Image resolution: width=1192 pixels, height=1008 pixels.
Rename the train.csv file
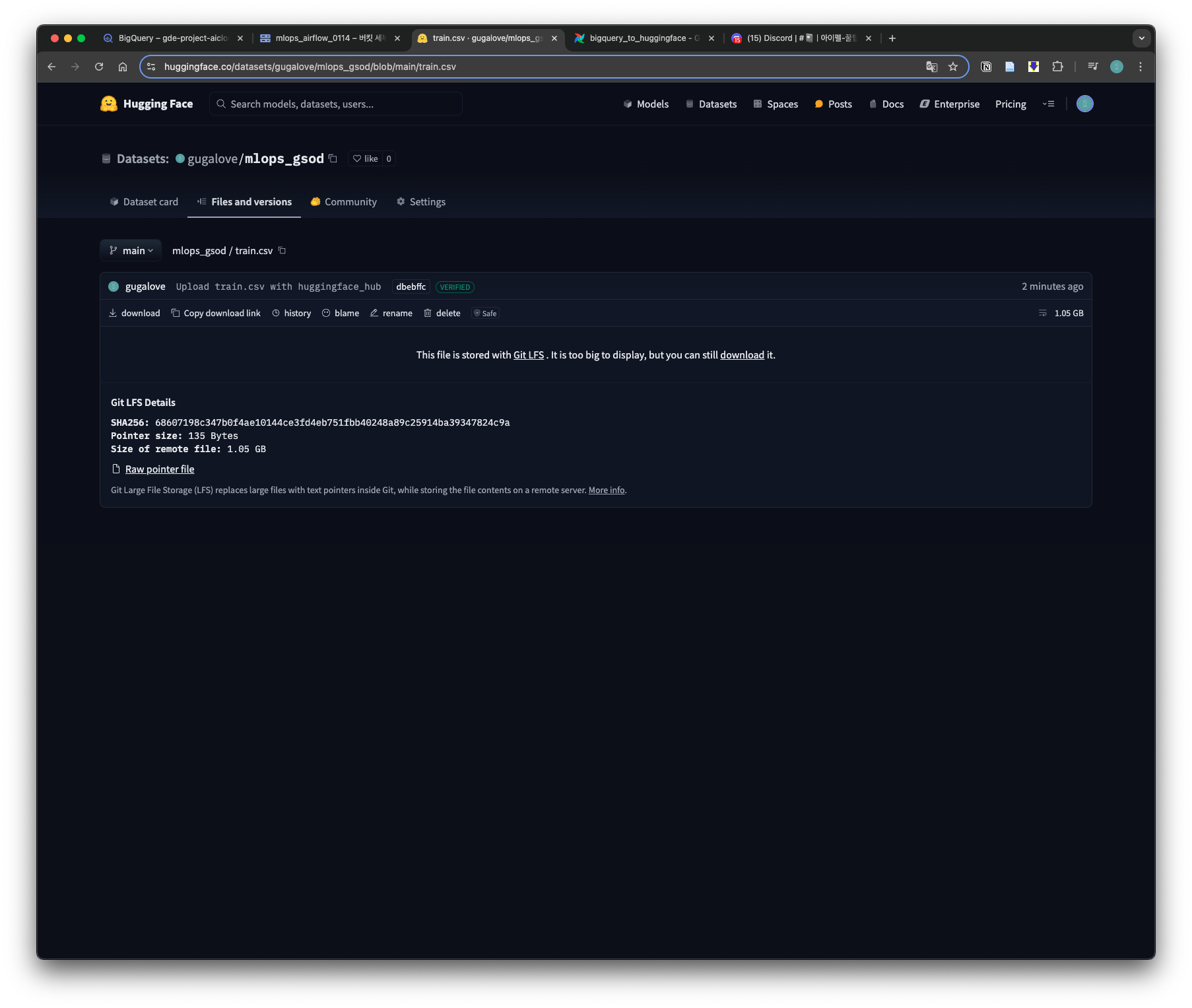[391, 313]
